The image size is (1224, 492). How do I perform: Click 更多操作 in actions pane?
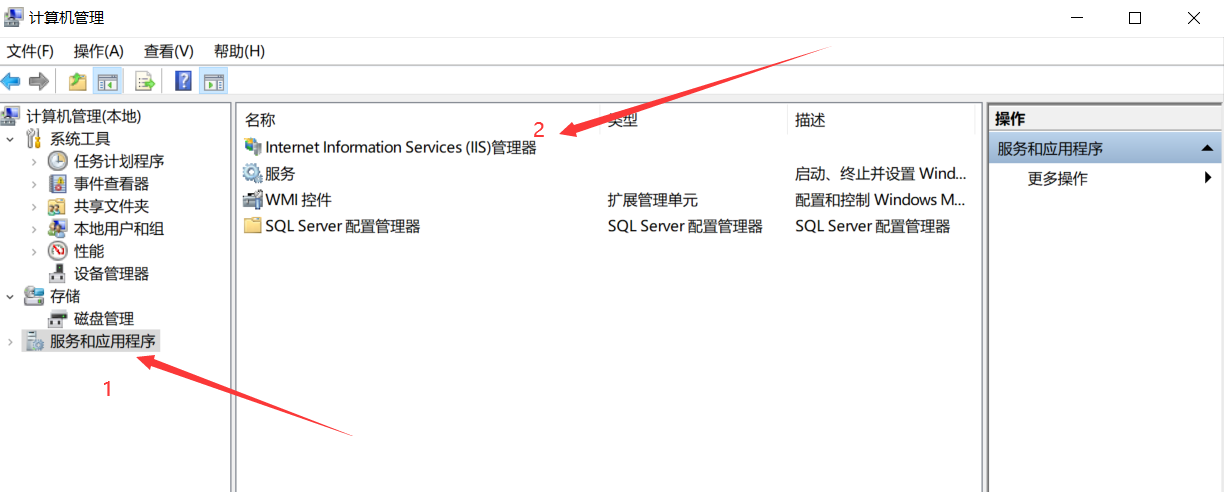click(1058, 179)
